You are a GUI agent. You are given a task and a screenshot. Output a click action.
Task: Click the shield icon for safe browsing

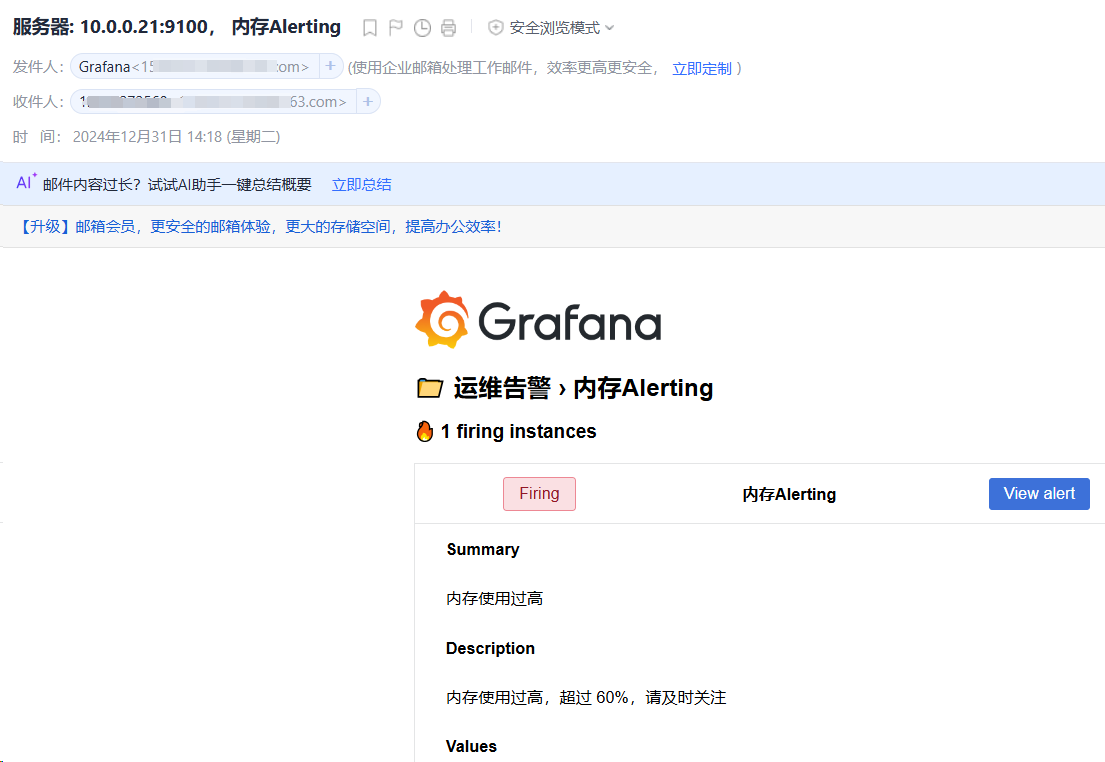point(496,28)
